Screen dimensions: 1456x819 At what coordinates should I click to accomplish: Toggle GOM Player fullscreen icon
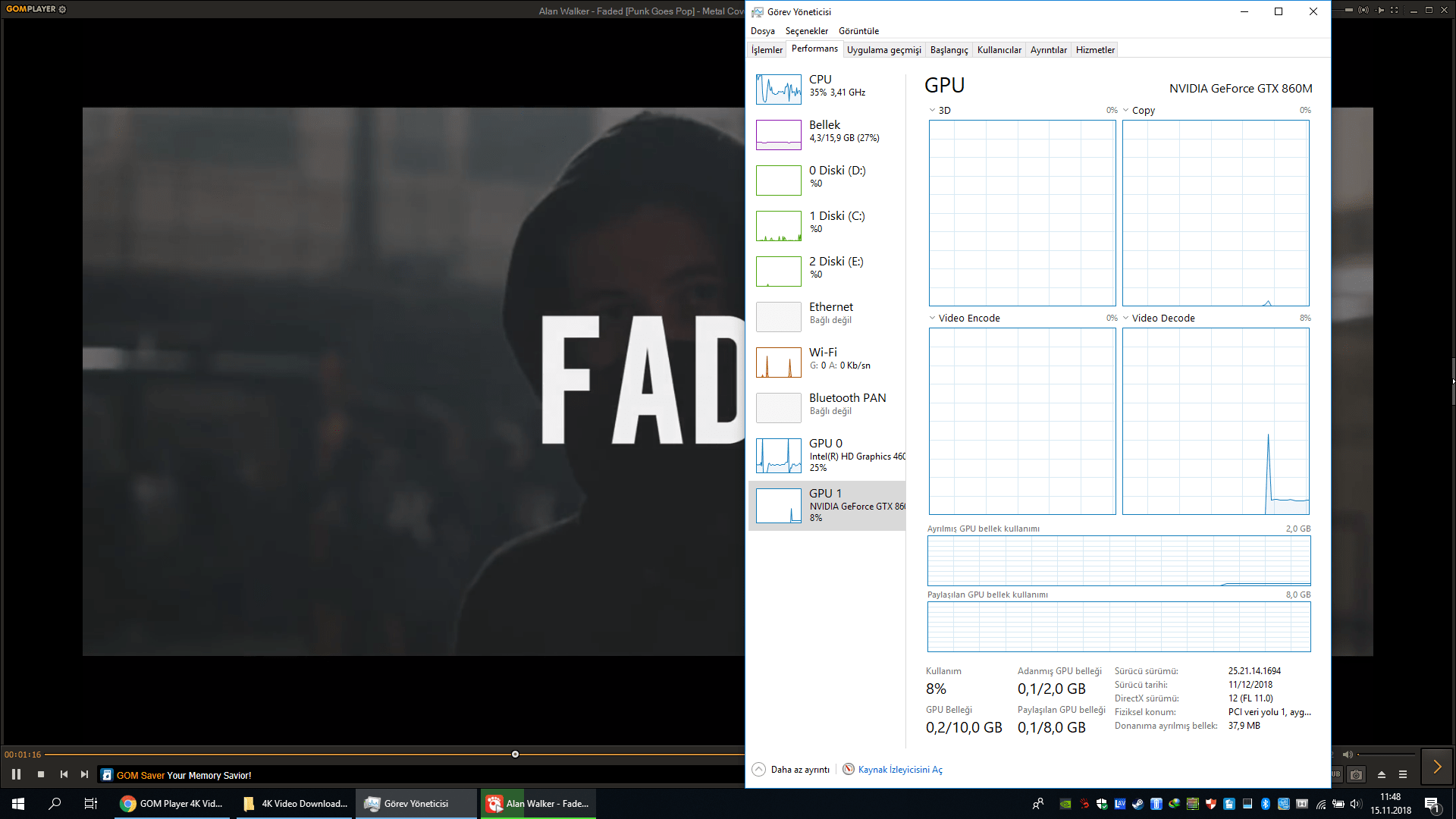point(1394,10)
